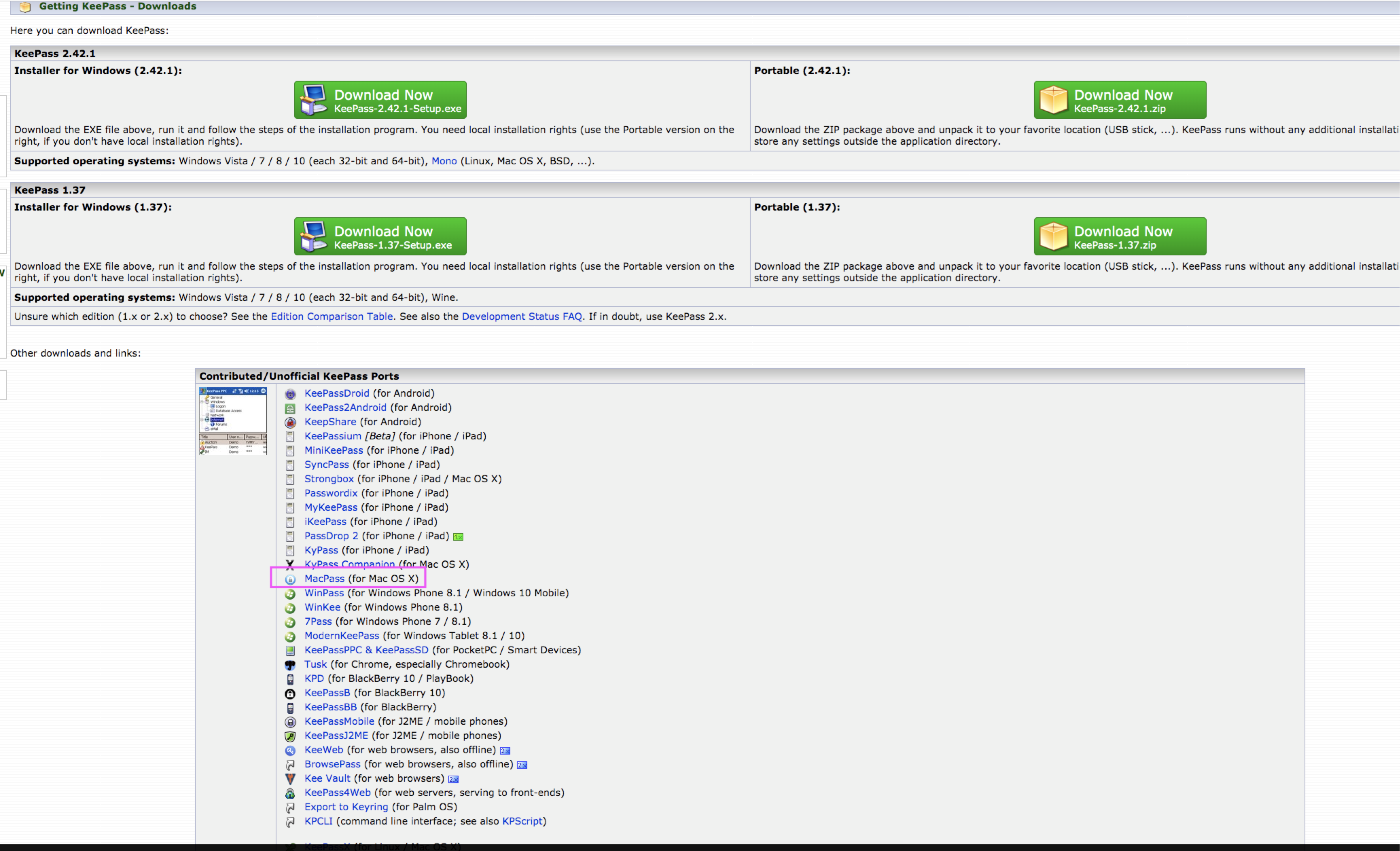
Task: Click the KeePass PocketPC screenshot thumbnail
Action: (233, 421)
